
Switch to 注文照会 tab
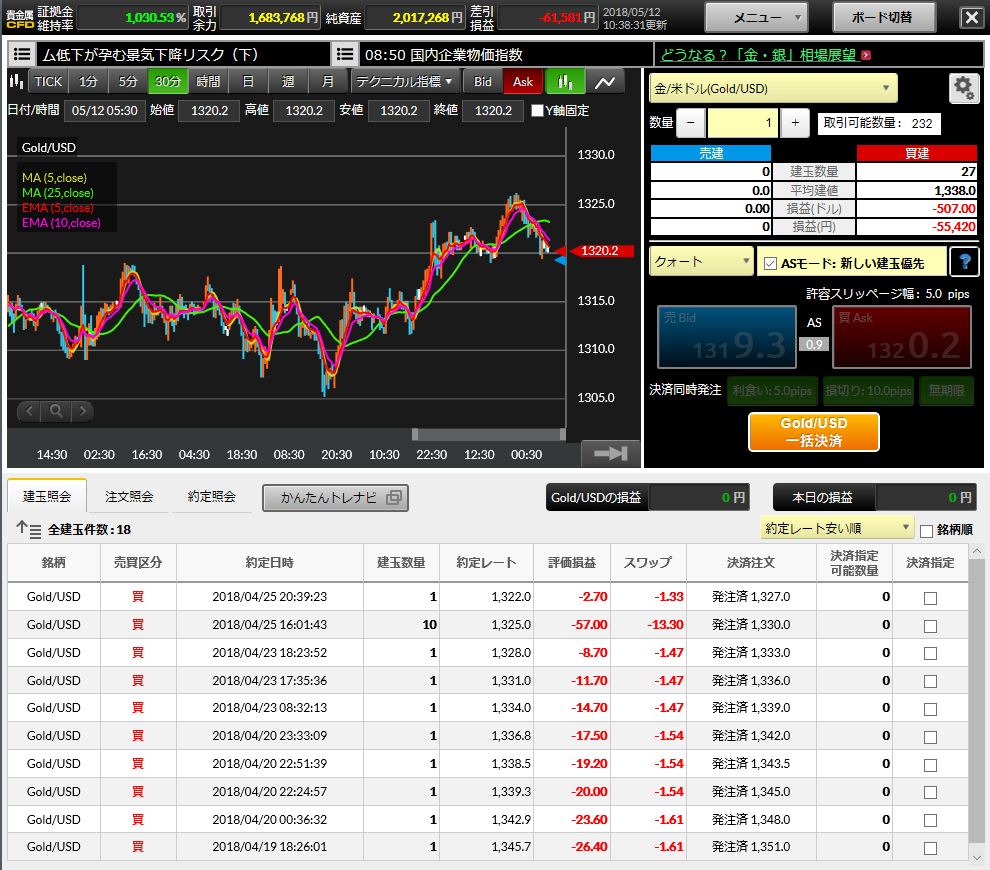tap(129, 496)
